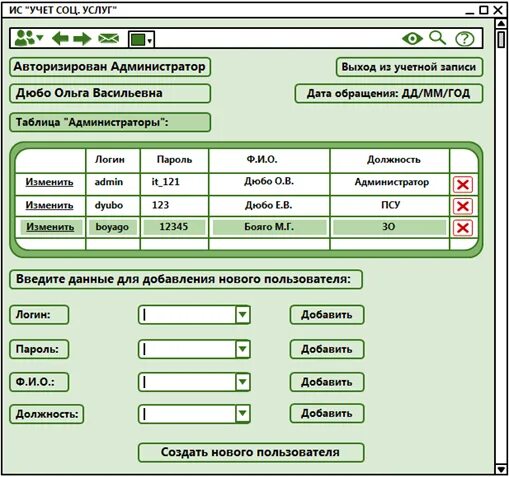Viewport: 509px width, 477px height.
Task: Open the users group icon in toolbar
Action: pos(29,38)
